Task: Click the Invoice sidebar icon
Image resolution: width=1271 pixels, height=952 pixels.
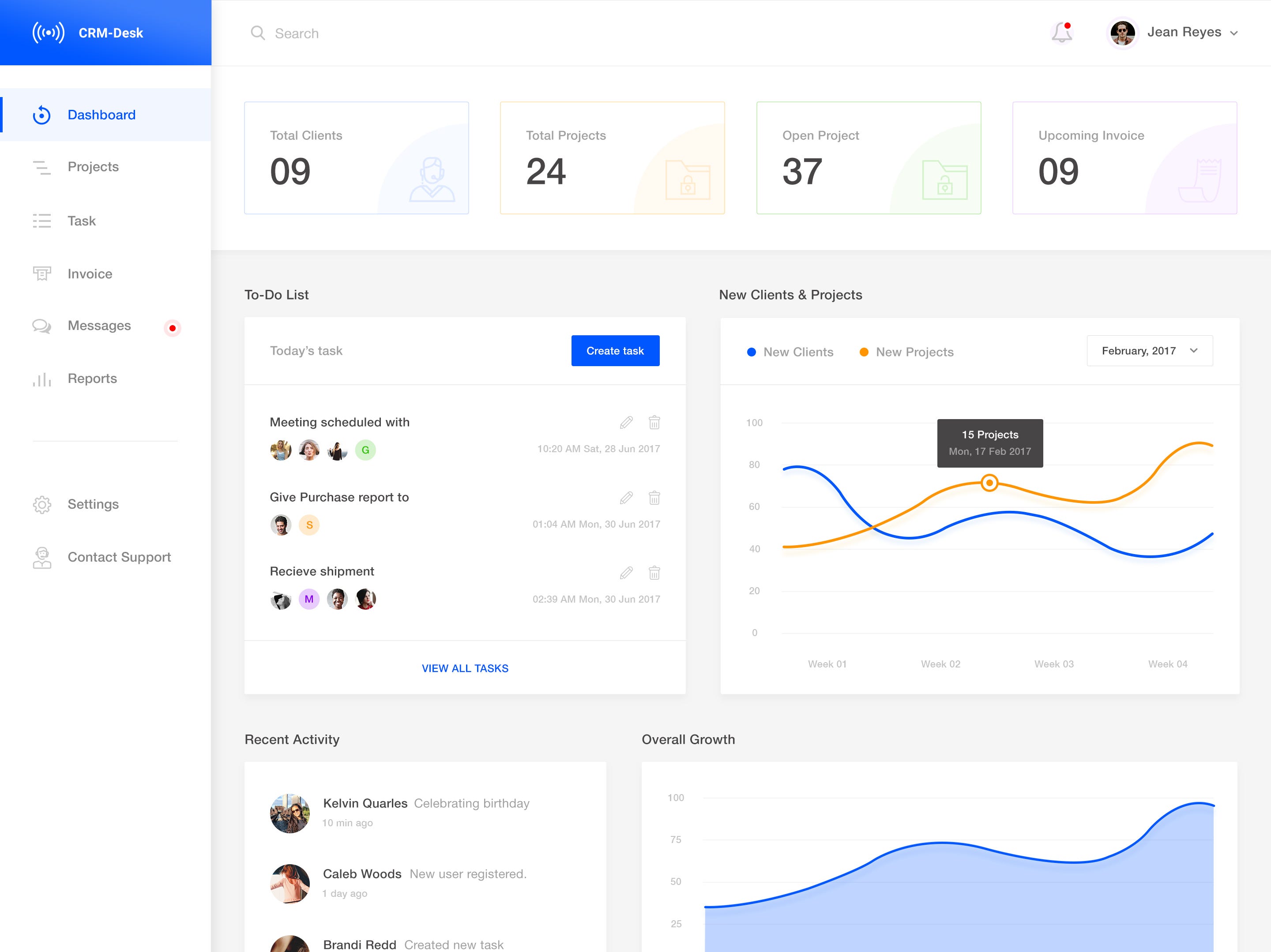Action: (x=42, y=274)
